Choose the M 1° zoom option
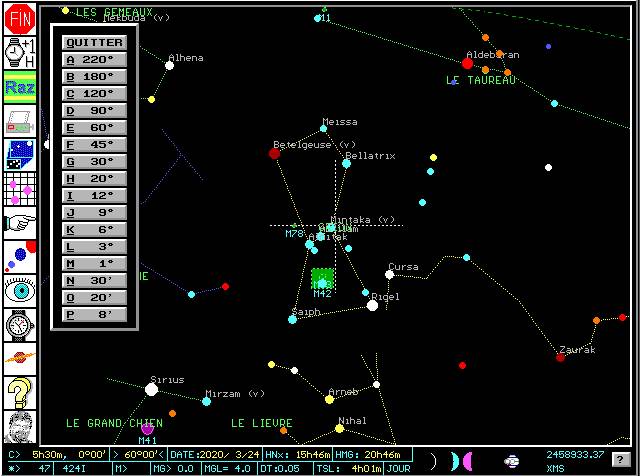Image resolution: width=640 pixels, height=476 pixels. (x=94, y=264)
